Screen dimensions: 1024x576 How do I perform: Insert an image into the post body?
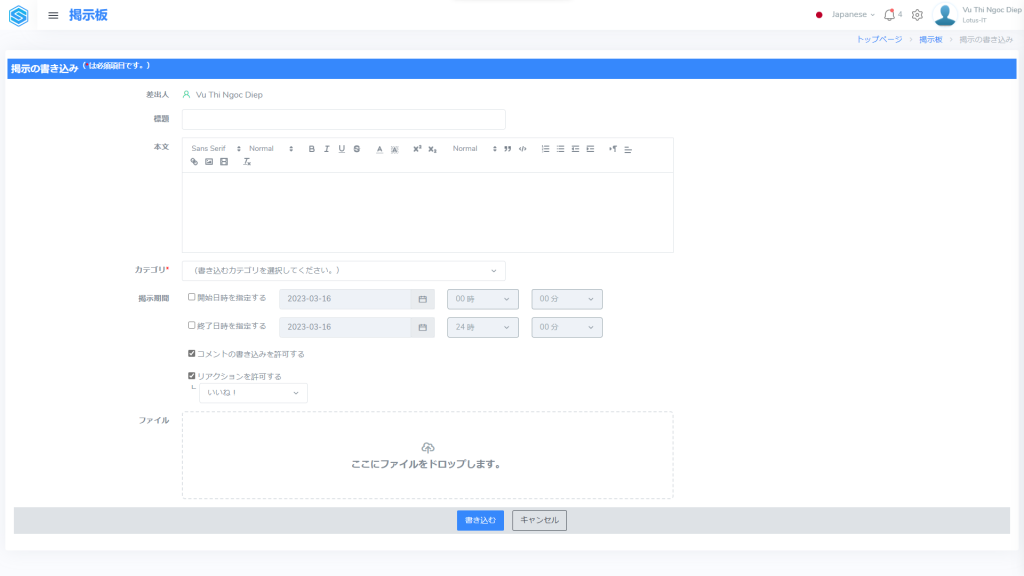click(x=209, y=161)
